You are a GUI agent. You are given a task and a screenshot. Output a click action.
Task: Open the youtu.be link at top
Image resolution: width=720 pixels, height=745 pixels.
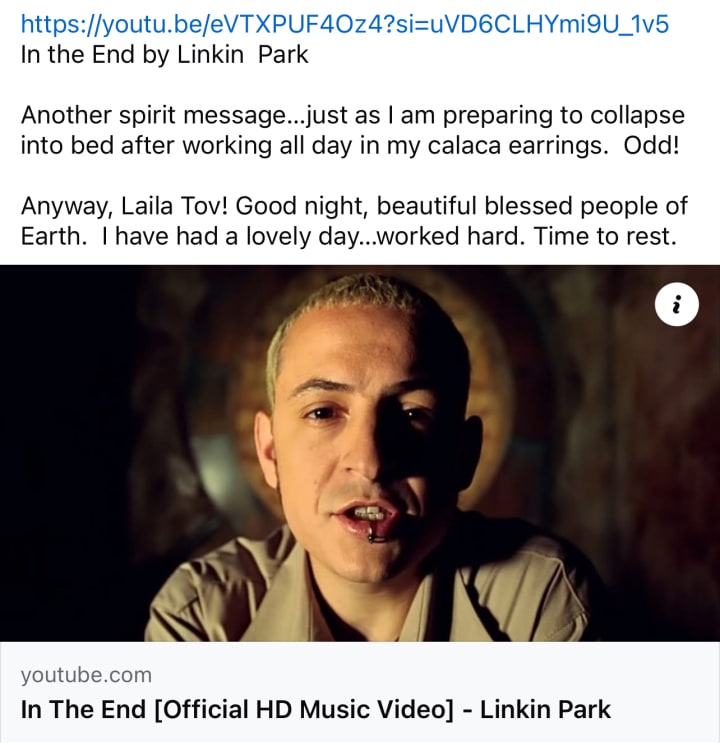pyautogui.click(x=345, y=24)
